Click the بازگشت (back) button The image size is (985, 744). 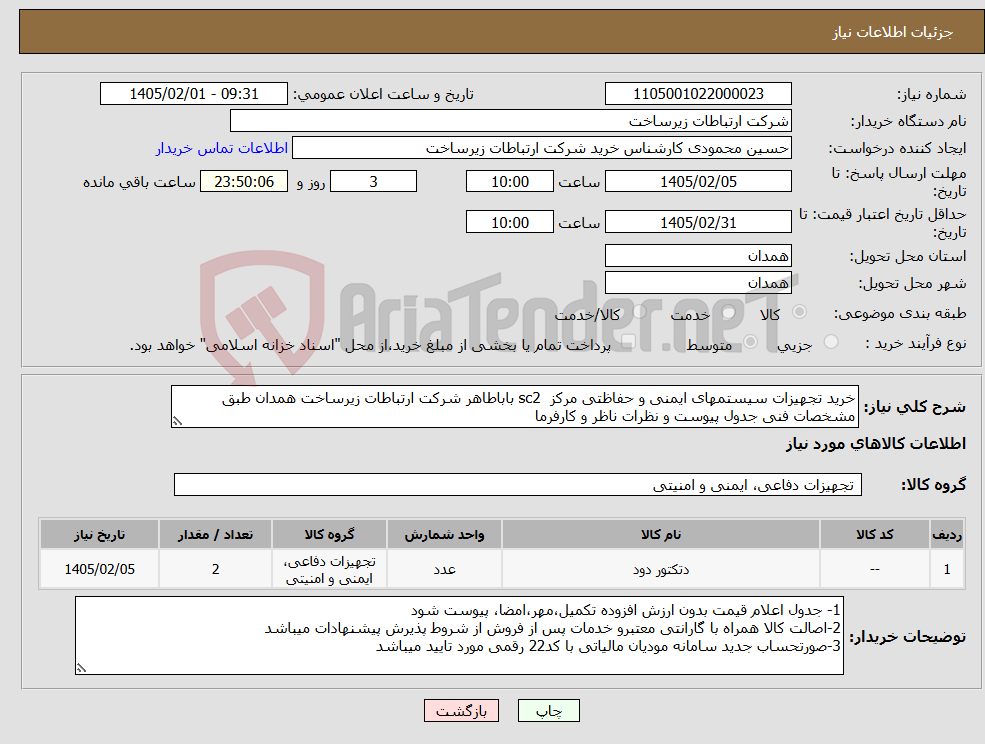tap(461, 711)
